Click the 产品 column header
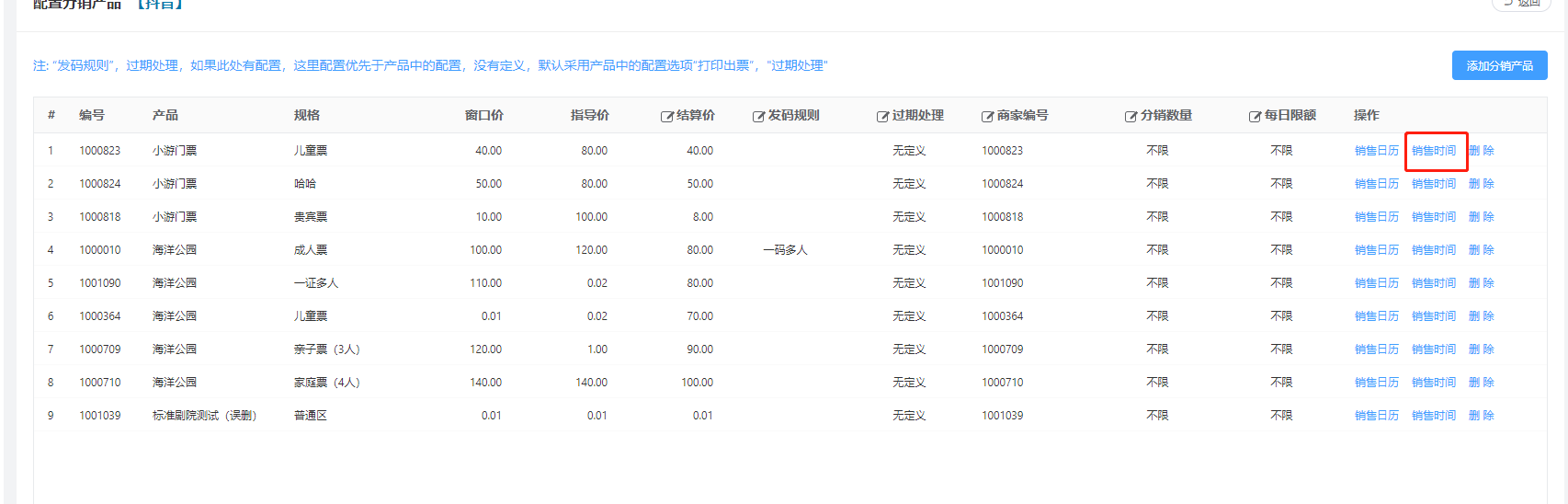Viewport: 1568px width, 504px height. point(165,115)
